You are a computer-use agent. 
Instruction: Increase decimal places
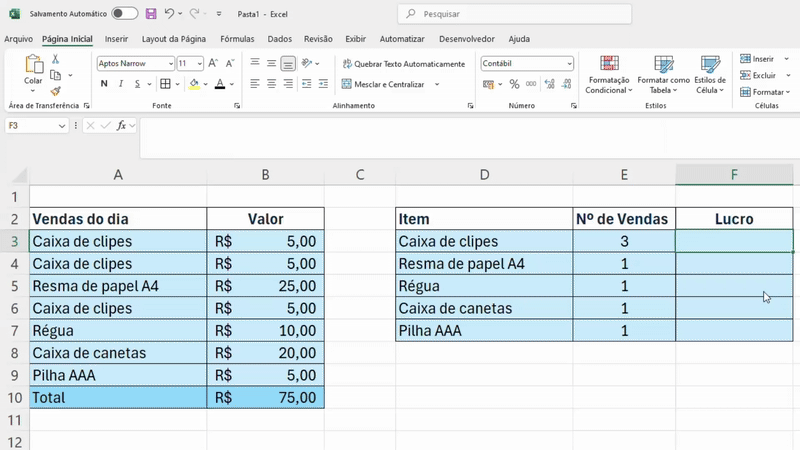coord(549,84)
